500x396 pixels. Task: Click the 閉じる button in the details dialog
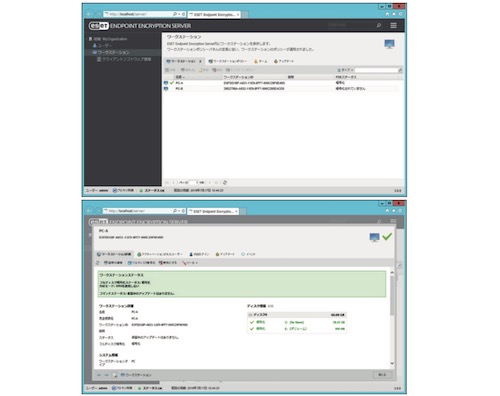382,375
